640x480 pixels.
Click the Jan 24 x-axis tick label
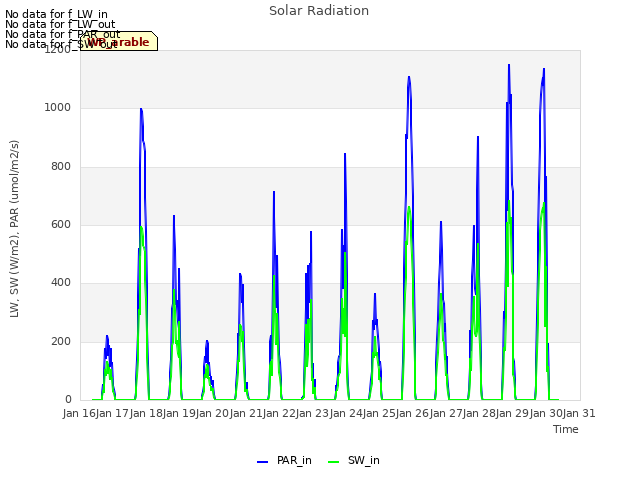[x=346, y=413]
